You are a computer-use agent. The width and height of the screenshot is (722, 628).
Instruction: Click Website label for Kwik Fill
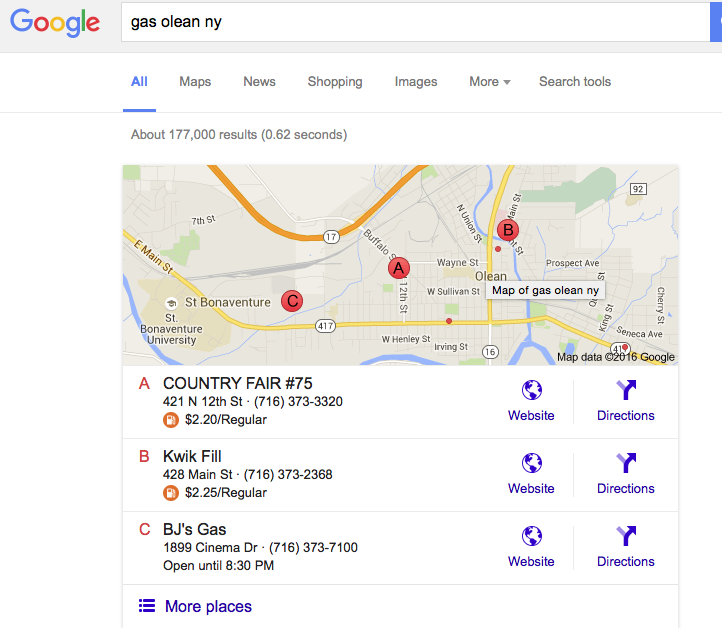(531, 488)
